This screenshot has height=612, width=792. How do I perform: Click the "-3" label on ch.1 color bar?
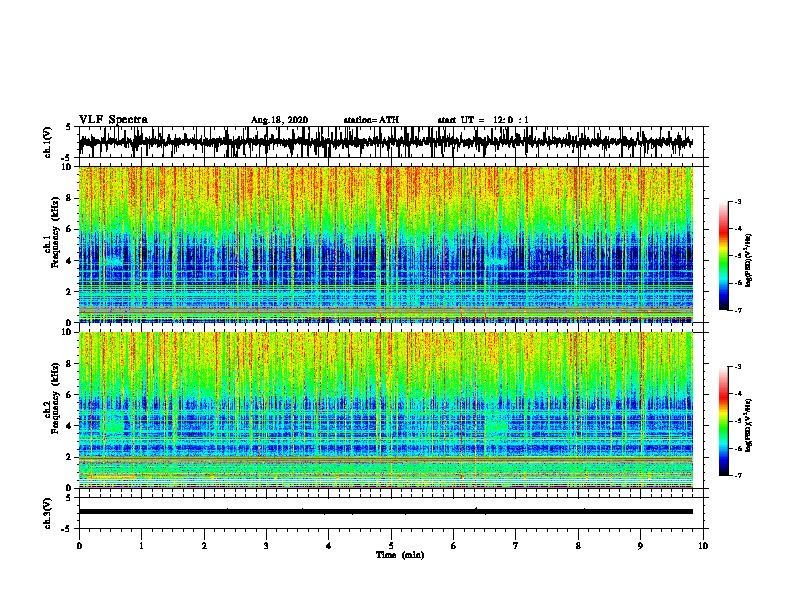738,201
